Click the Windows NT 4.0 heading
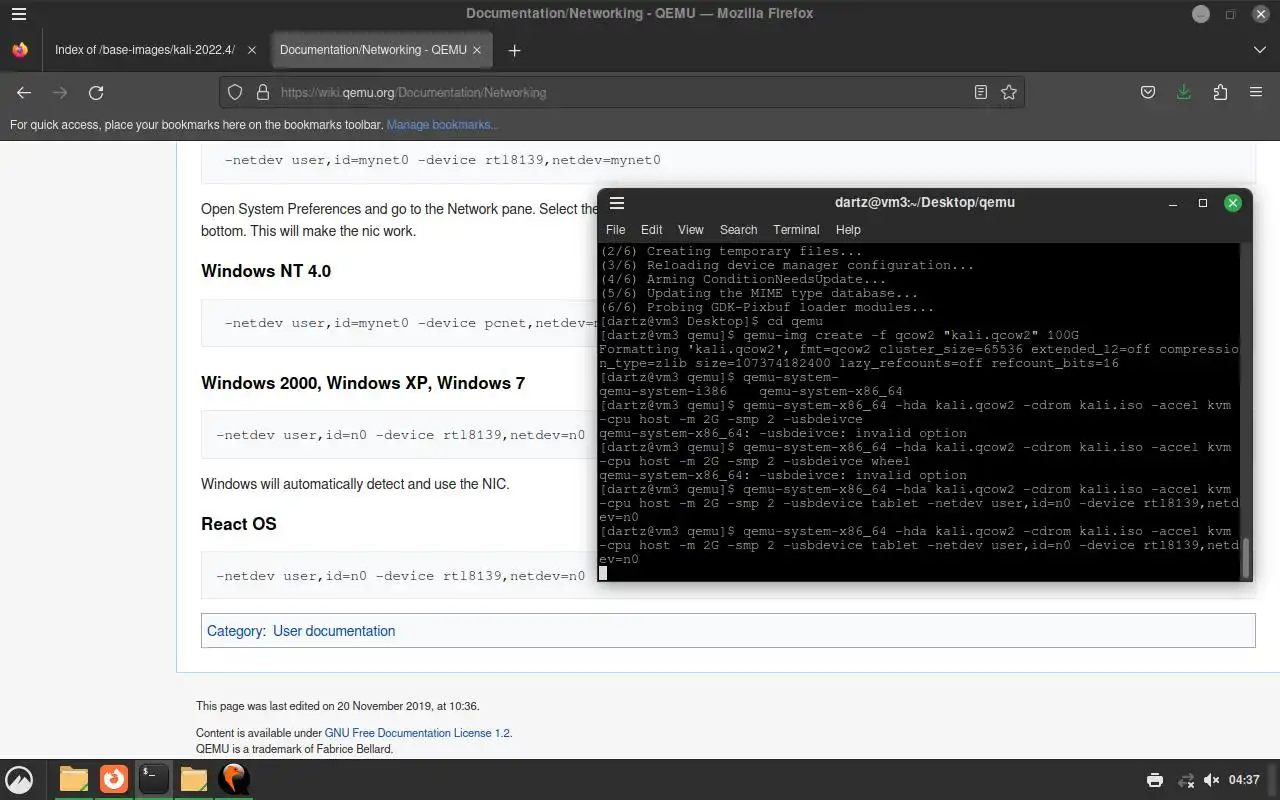Viewport: 1280px width, 800px height. [x=266, y=271]
